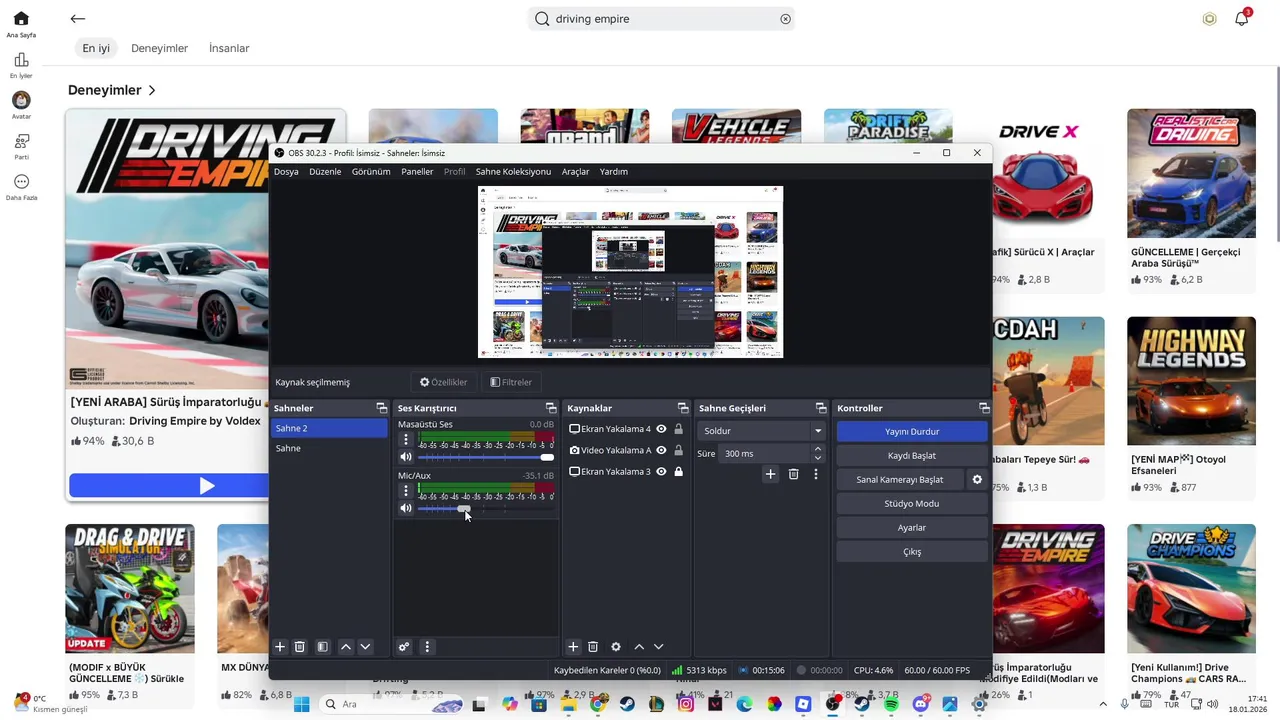Open source properties gear in Kaynaklar toolbar
This screenshot has width=1280, height=720.
point(616,647)
